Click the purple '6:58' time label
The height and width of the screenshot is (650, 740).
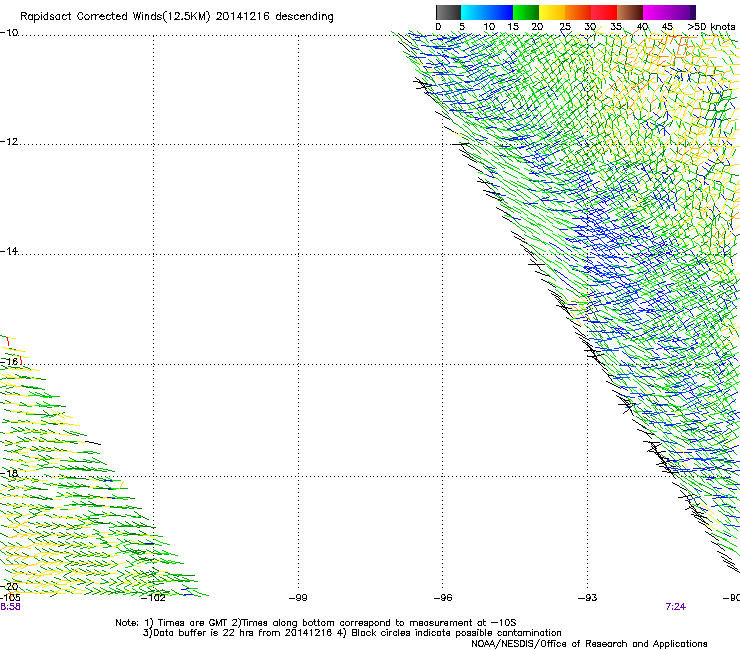point(10,607)
